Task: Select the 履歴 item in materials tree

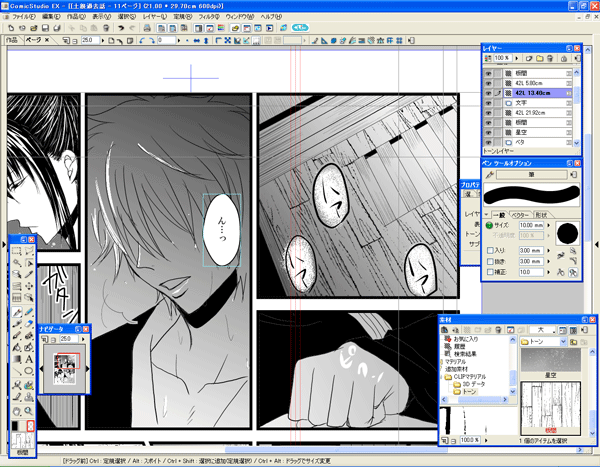Action: coord(459,346)
